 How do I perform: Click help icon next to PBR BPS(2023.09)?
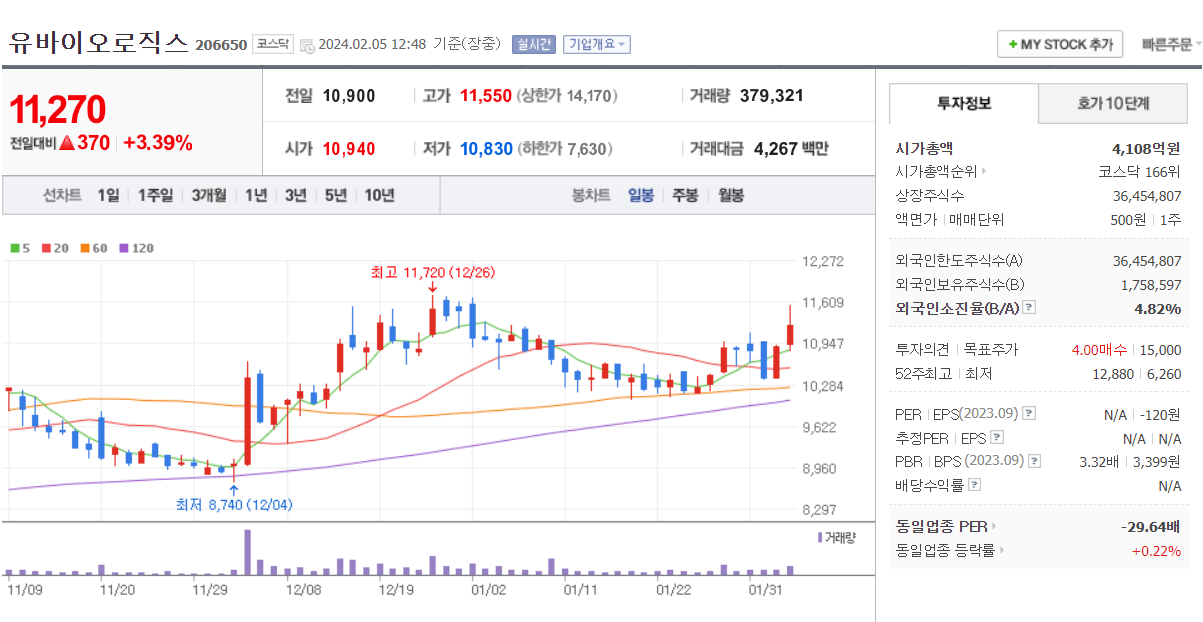pyautogui.click(x=1034, y=461)
